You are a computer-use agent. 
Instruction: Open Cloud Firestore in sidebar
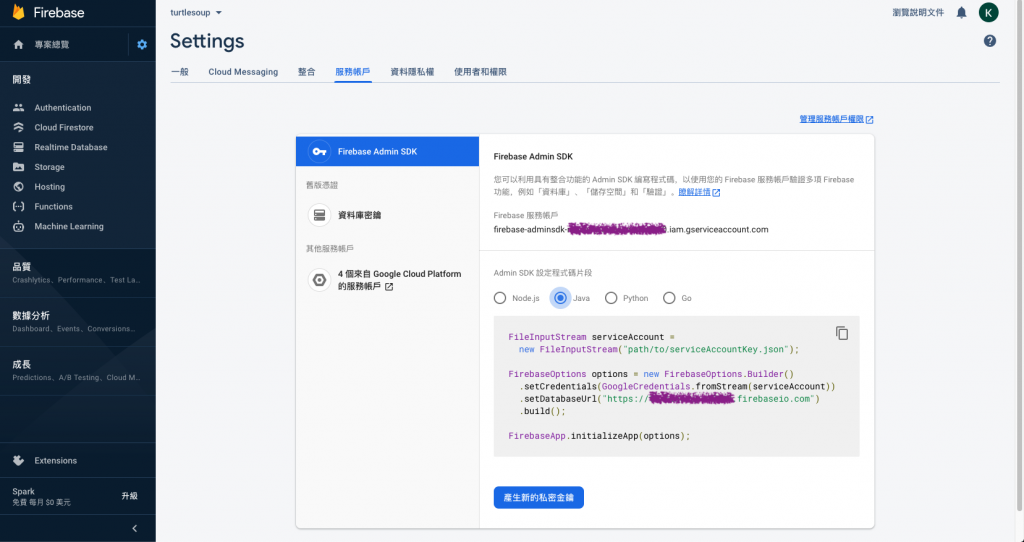point(64,127)
